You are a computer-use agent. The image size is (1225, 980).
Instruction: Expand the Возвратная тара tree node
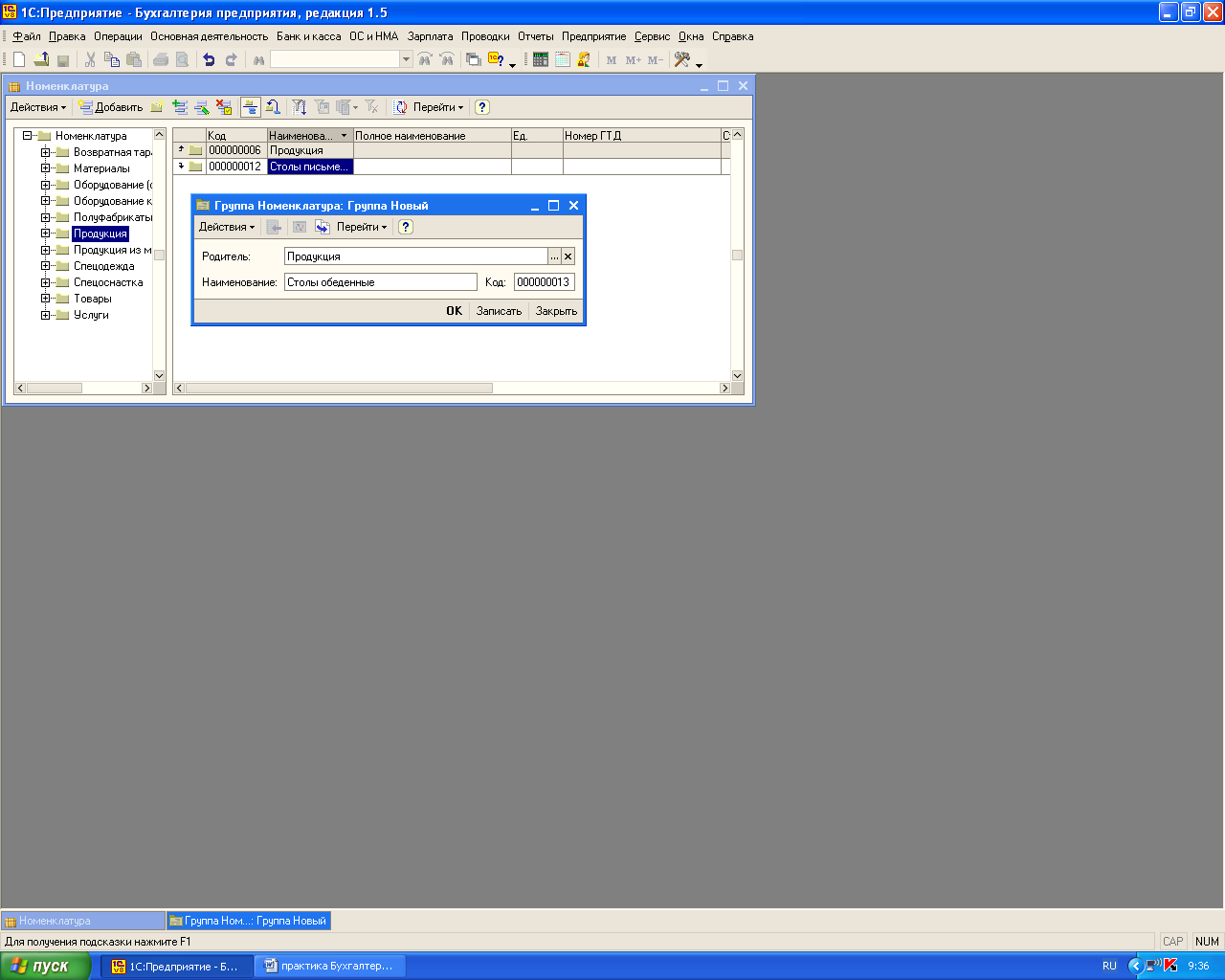pos(45,152)
